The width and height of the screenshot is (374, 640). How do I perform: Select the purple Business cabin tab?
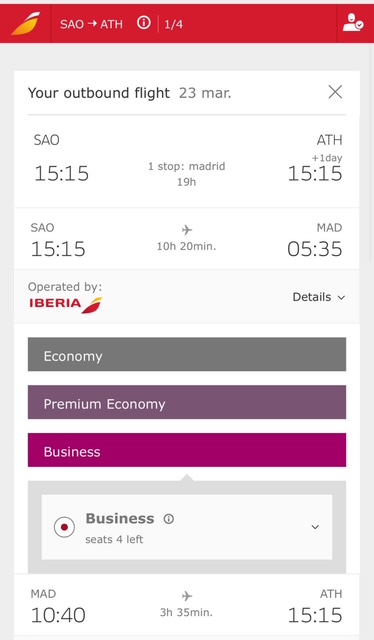[x=187, y=450]
